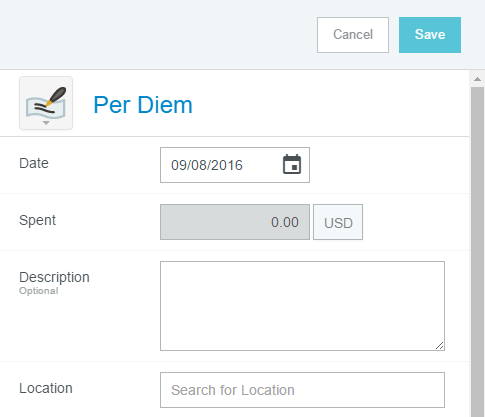Cancel the expense entry
The image size is (485, 417).
[353, 35]
